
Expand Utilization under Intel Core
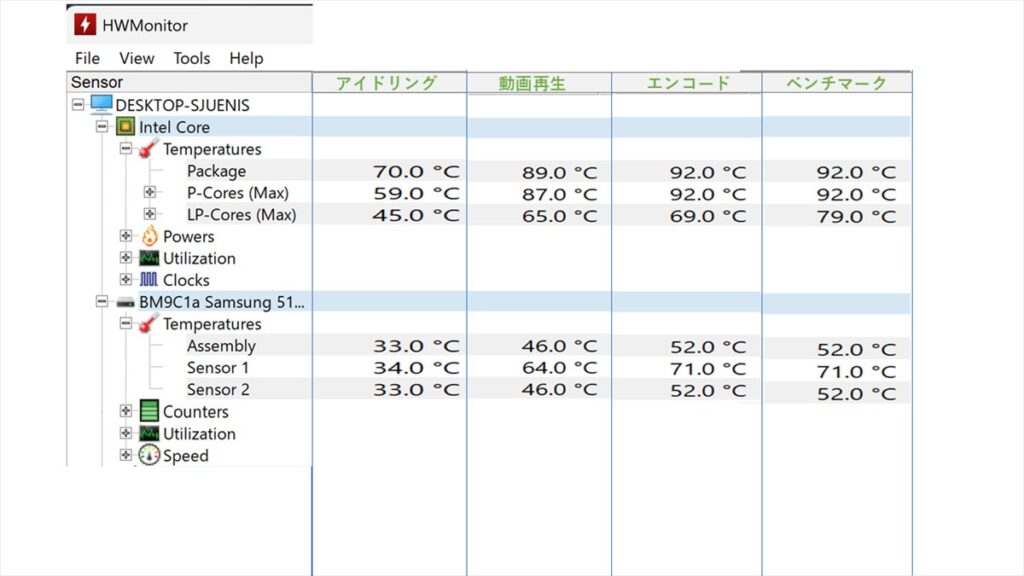tap(125, 257)
